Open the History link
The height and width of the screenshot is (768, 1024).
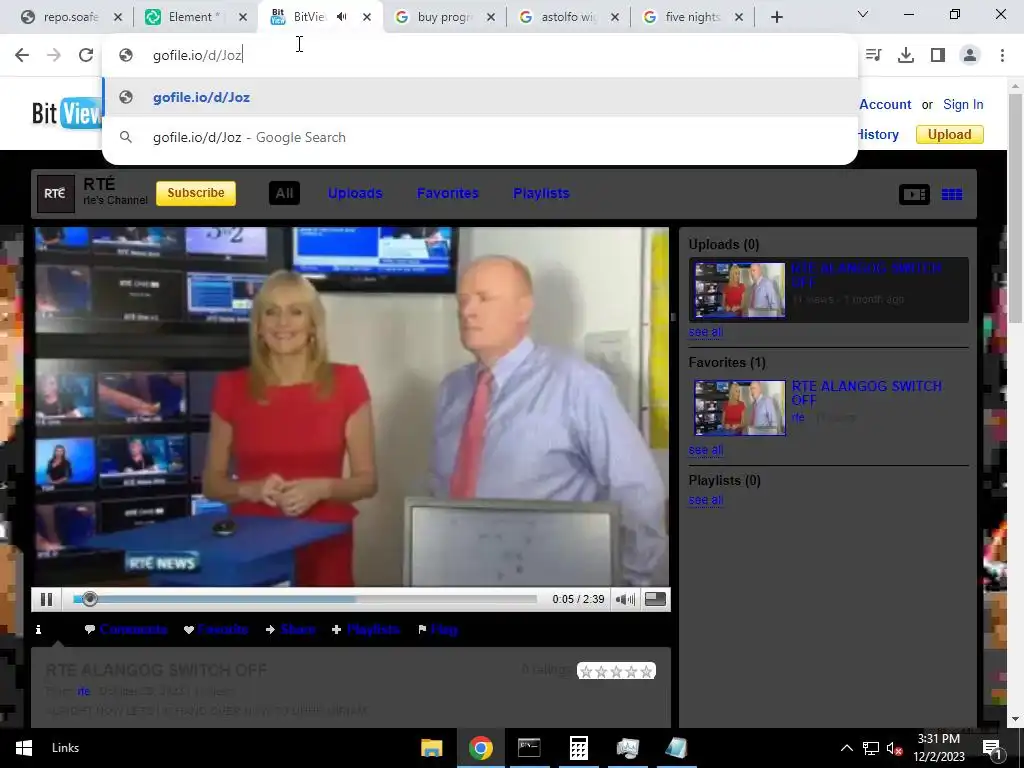point(878,135)
